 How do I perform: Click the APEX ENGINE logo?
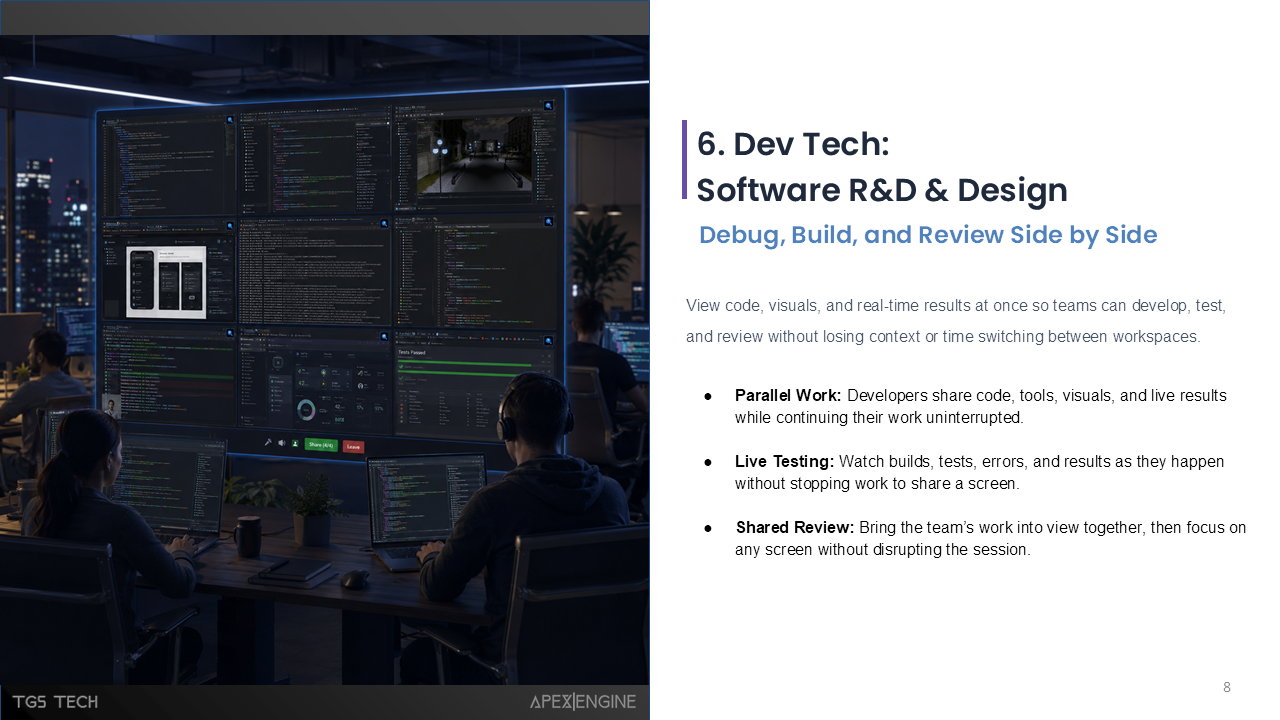pos(583,702)
